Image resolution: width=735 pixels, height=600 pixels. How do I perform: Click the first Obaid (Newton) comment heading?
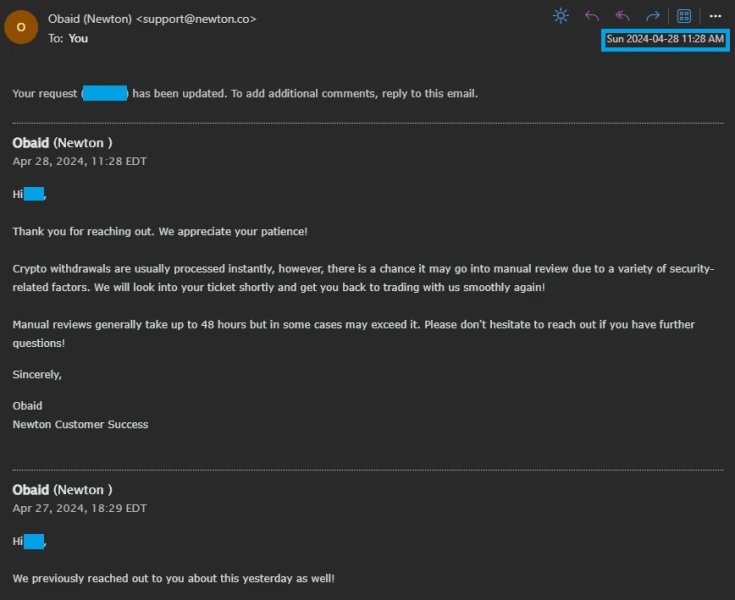(62, 142)
